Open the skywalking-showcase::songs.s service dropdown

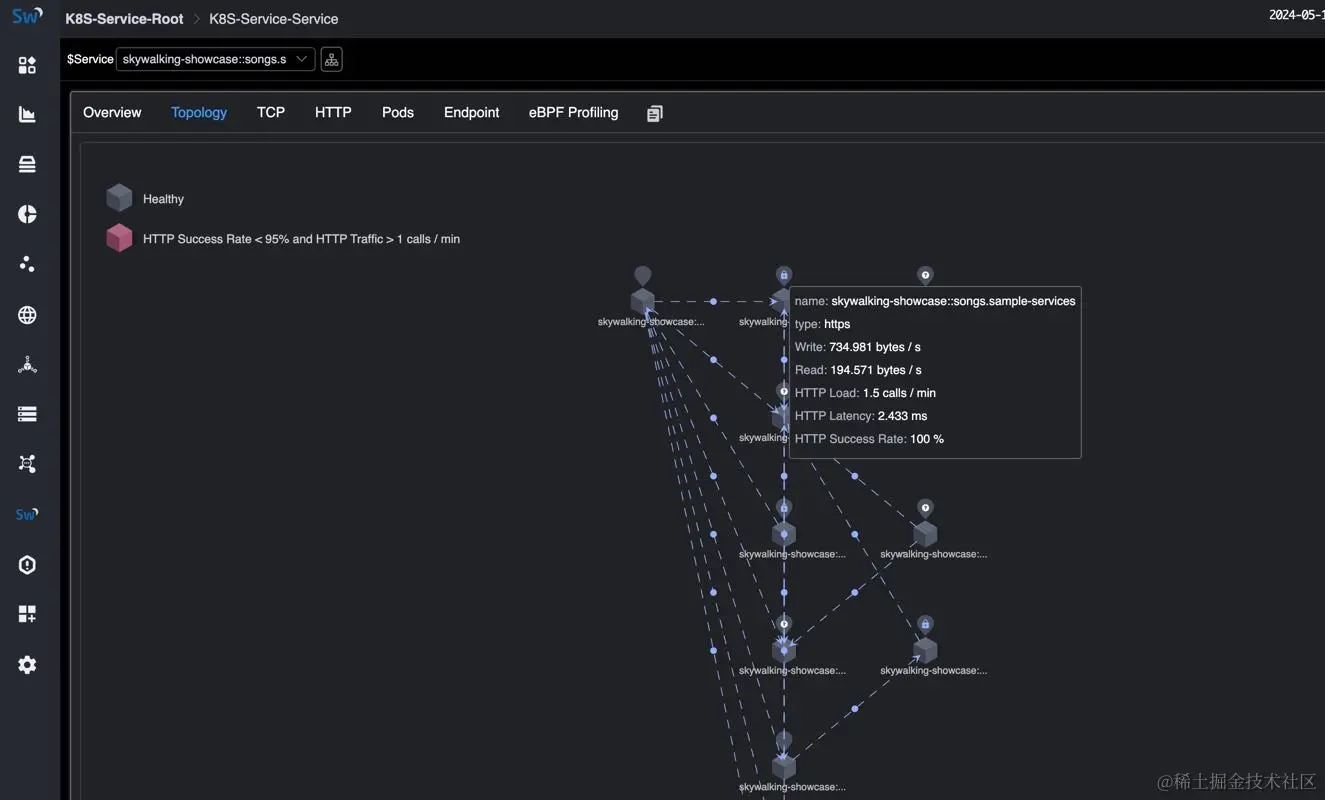click(215, 58)
